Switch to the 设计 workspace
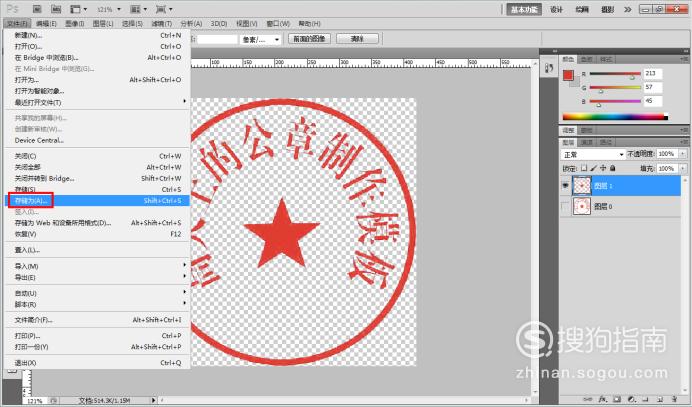 557,9
